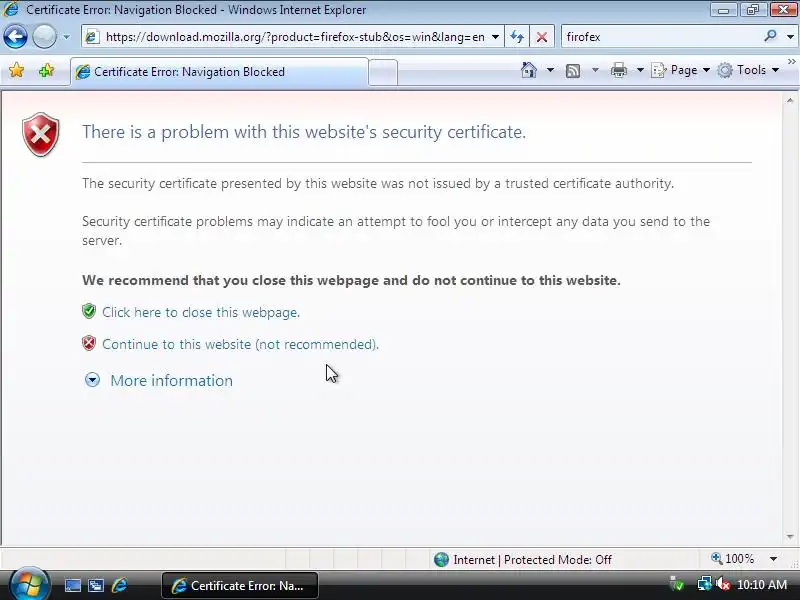Refresh the page with the Refresh icon
The height and width of the screenshot is (600, 800).
tap(517, 37)
